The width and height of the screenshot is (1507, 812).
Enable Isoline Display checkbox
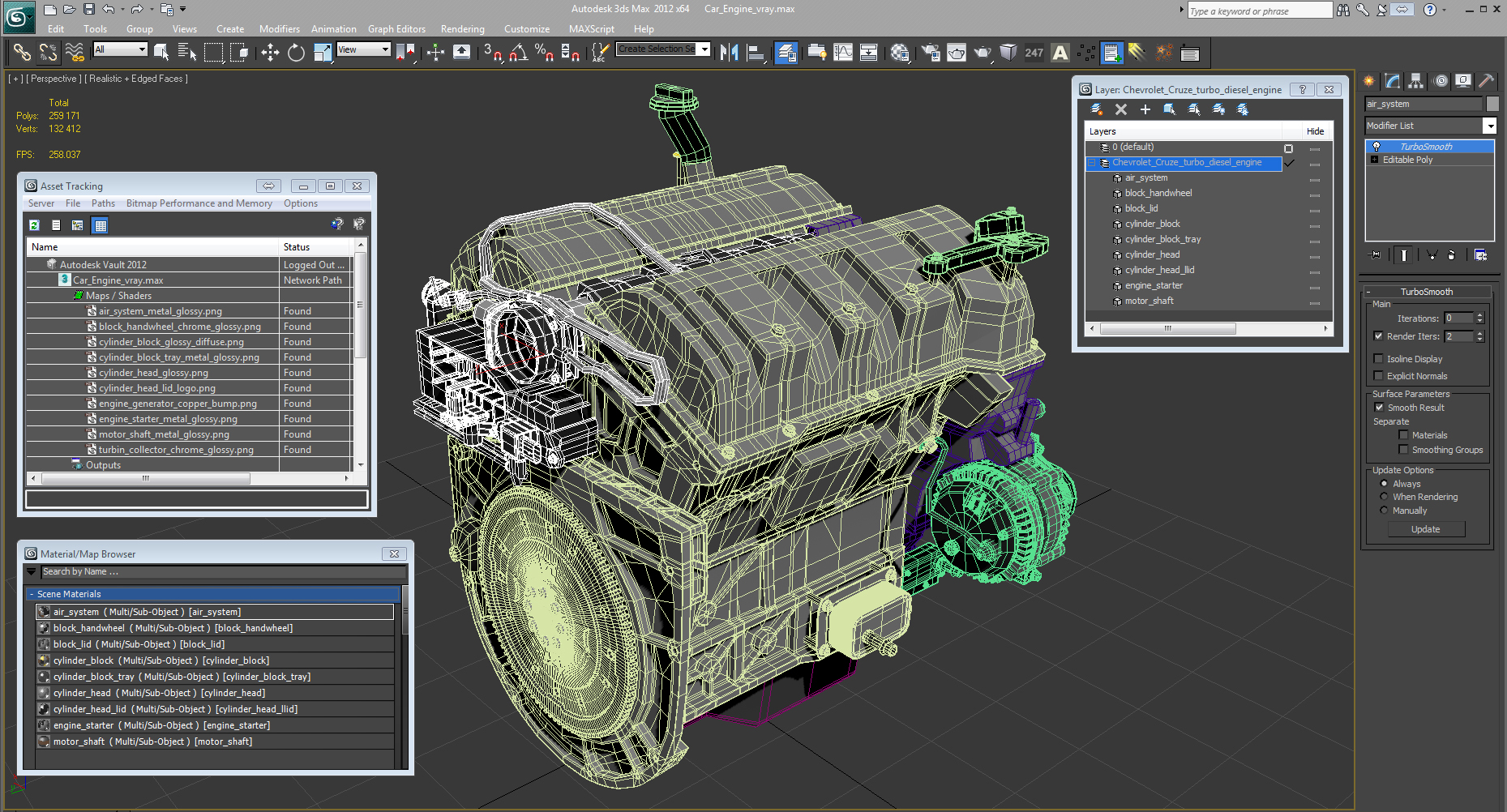click(1378, 358)
